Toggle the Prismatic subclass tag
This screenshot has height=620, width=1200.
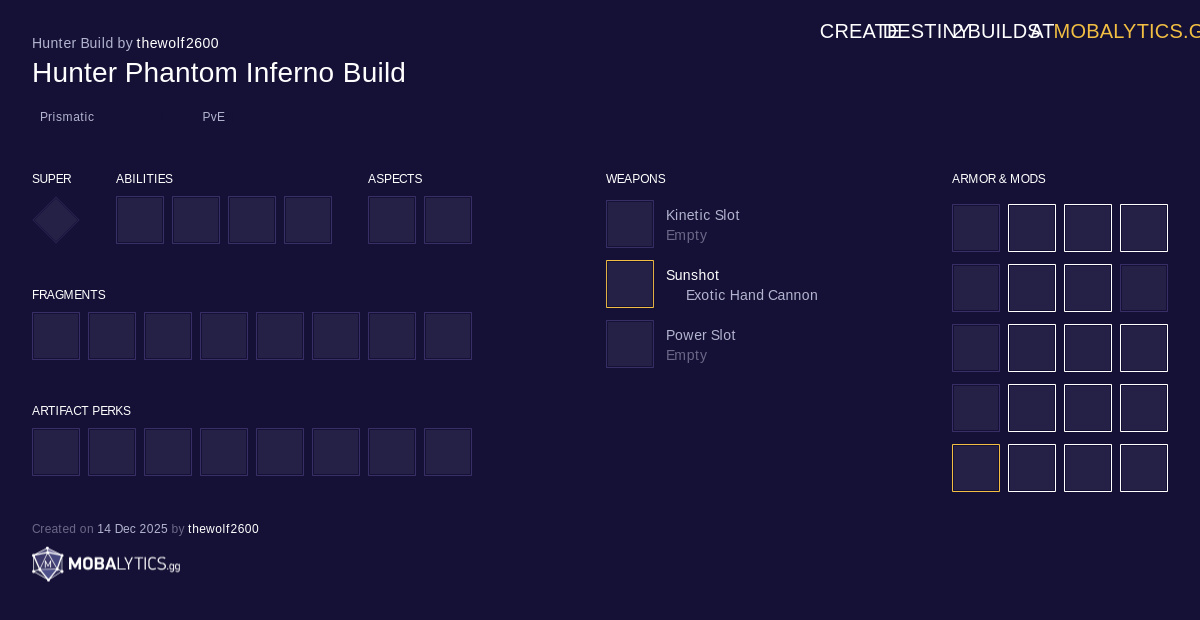click(67, 117)
